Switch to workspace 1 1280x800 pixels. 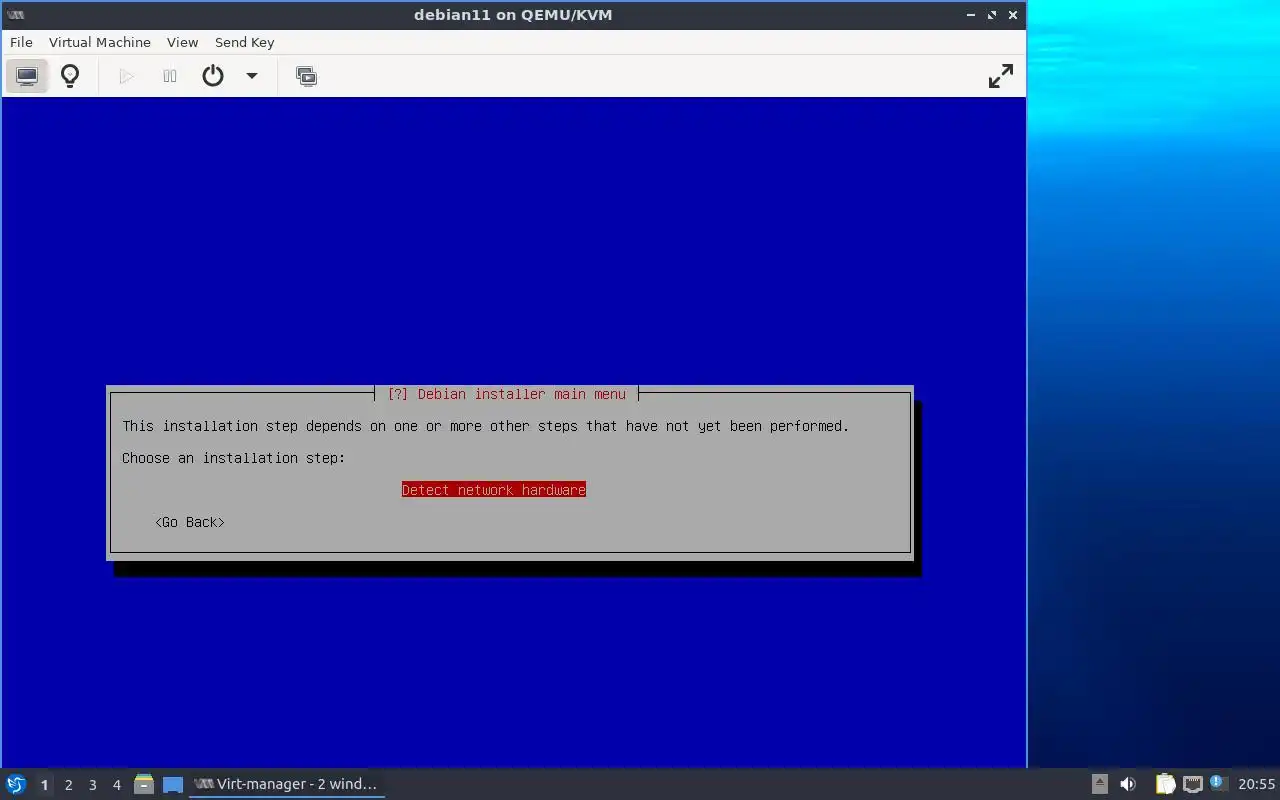tap(44, 785)
